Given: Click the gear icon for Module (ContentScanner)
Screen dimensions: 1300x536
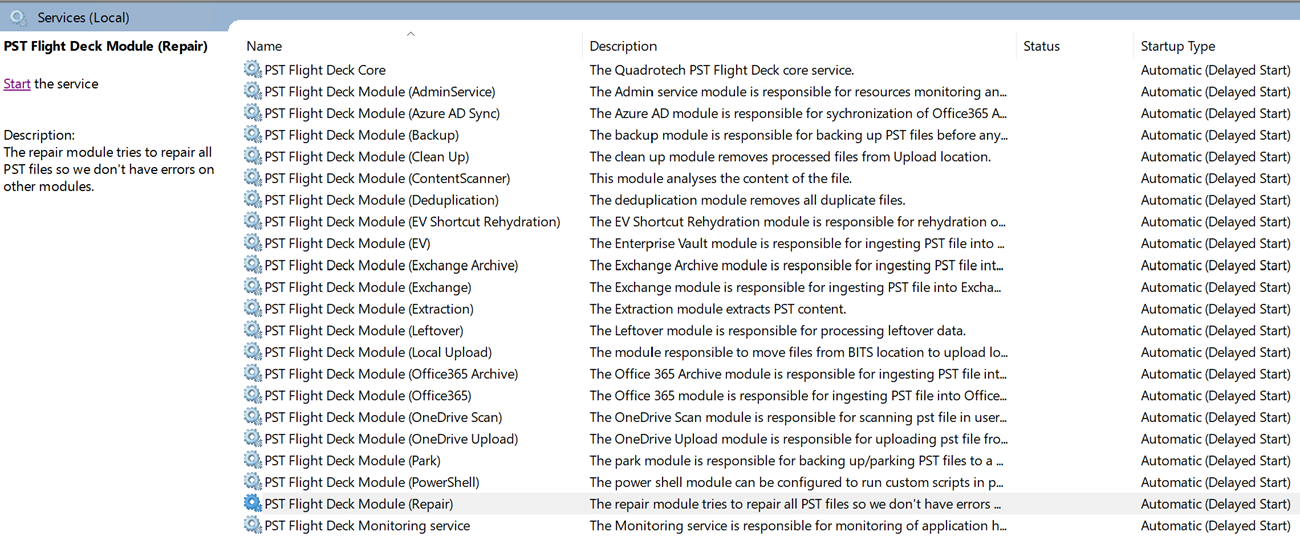Looking at the screenshot, I should 253,178.
